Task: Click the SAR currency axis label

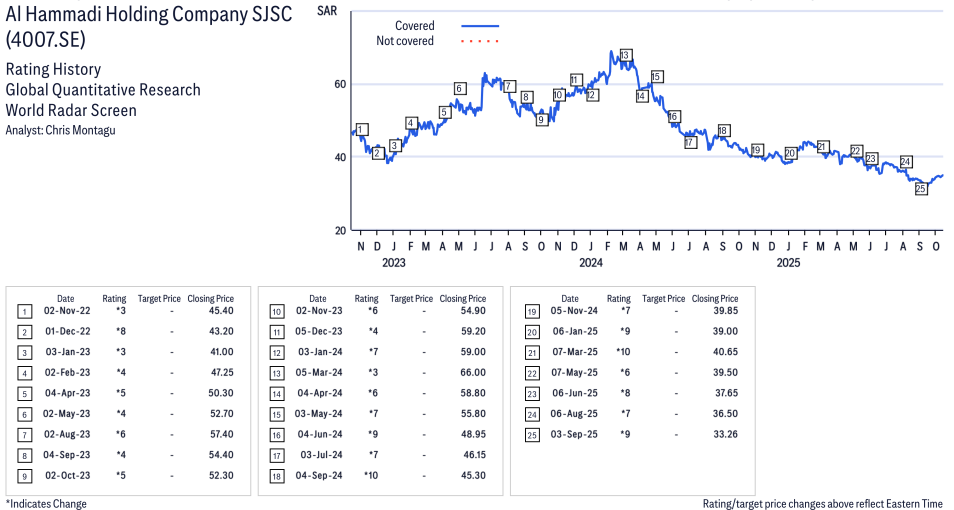Action: click(x=326, y=10)
